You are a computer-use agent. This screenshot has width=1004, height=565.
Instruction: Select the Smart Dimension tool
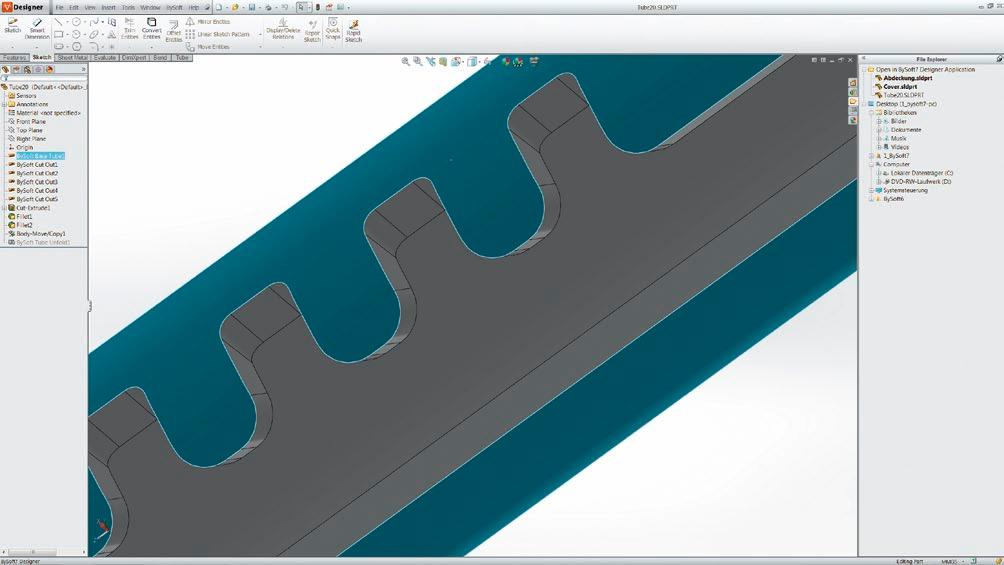(37, 29)
